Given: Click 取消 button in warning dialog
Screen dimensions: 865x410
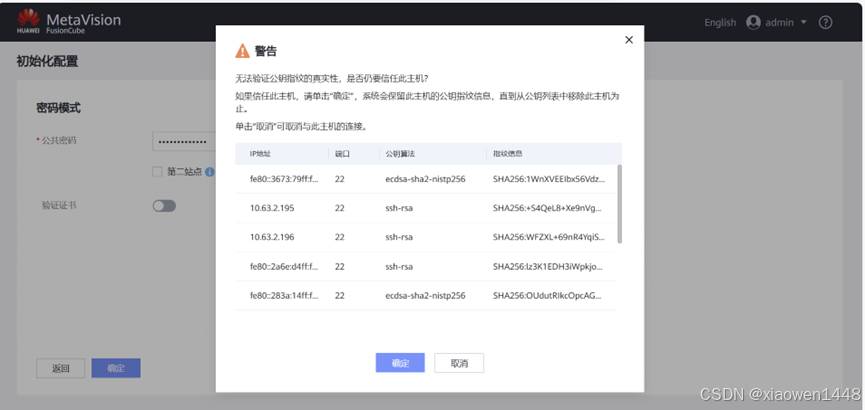Looking at the screenshot, I should 459,363.
